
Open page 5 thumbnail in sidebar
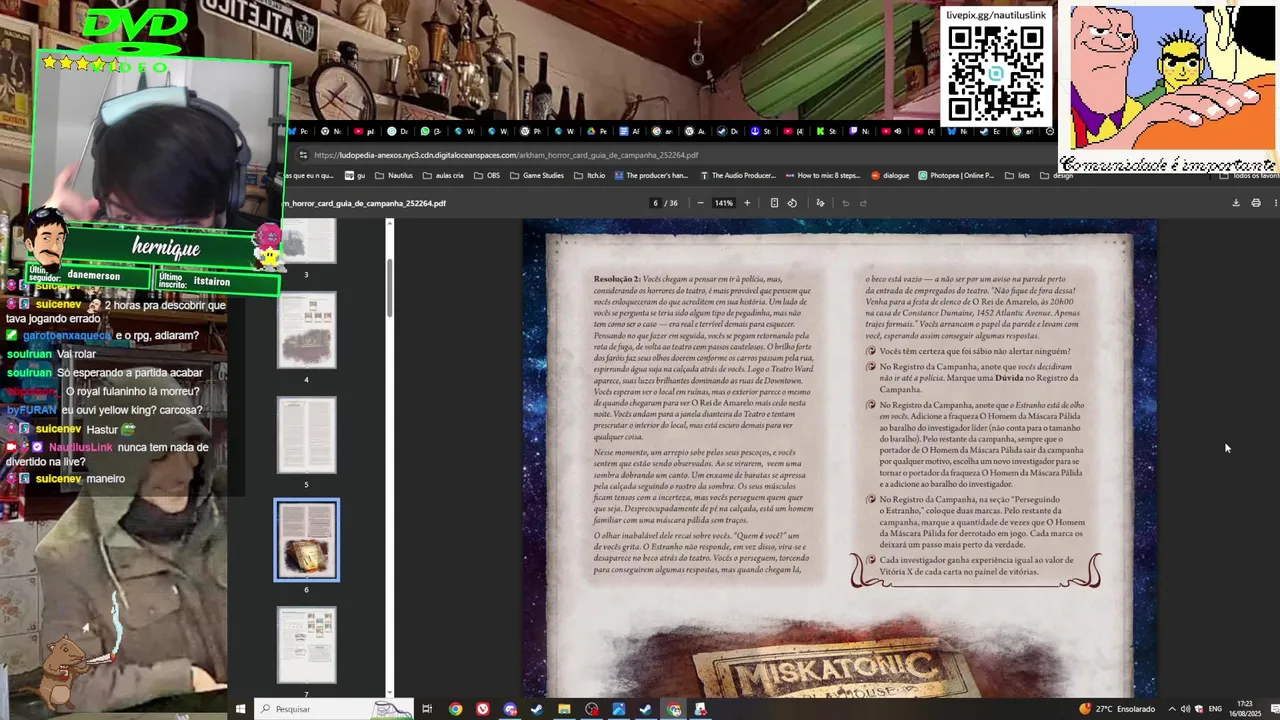coord(307,436)
